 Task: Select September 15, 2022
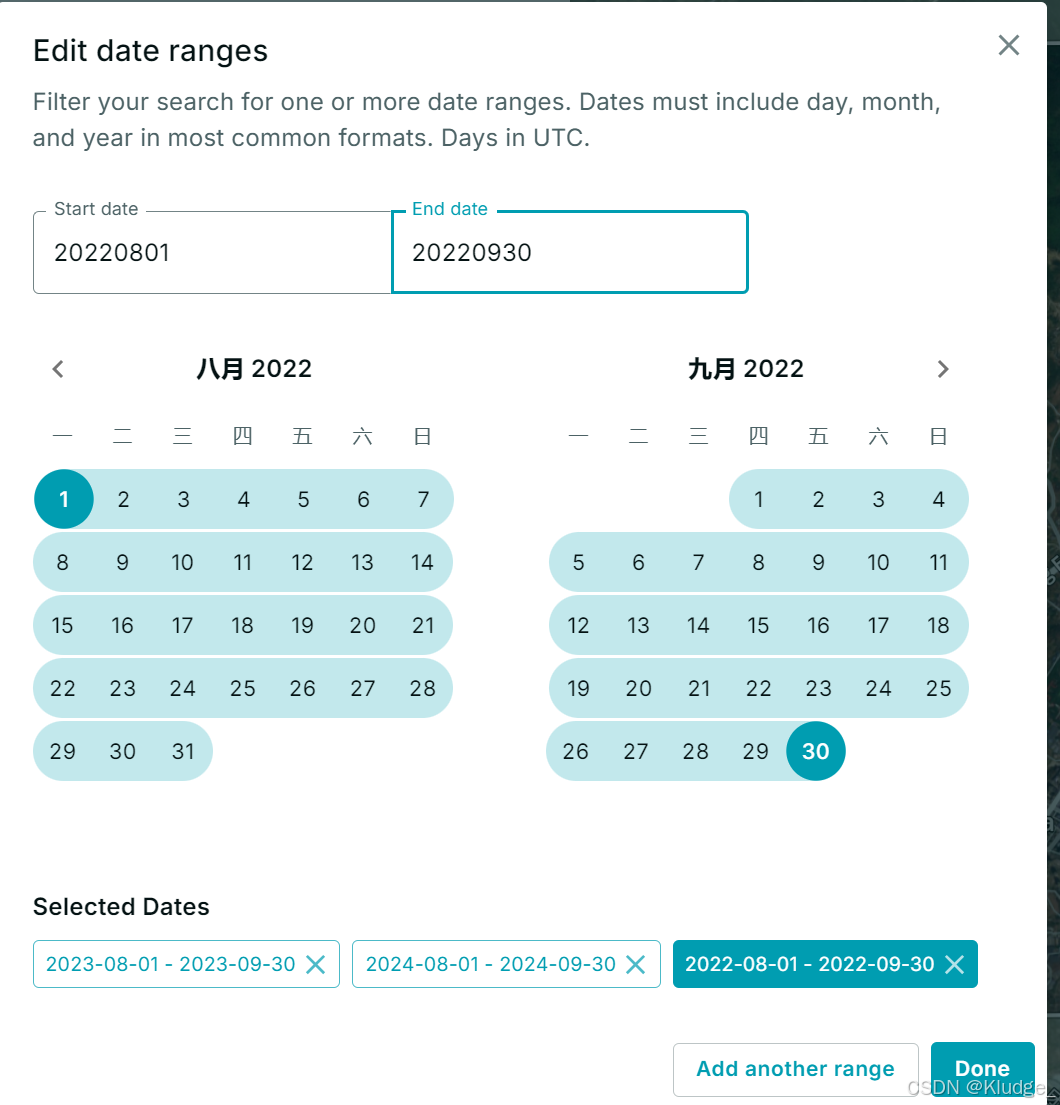point(758,625)
